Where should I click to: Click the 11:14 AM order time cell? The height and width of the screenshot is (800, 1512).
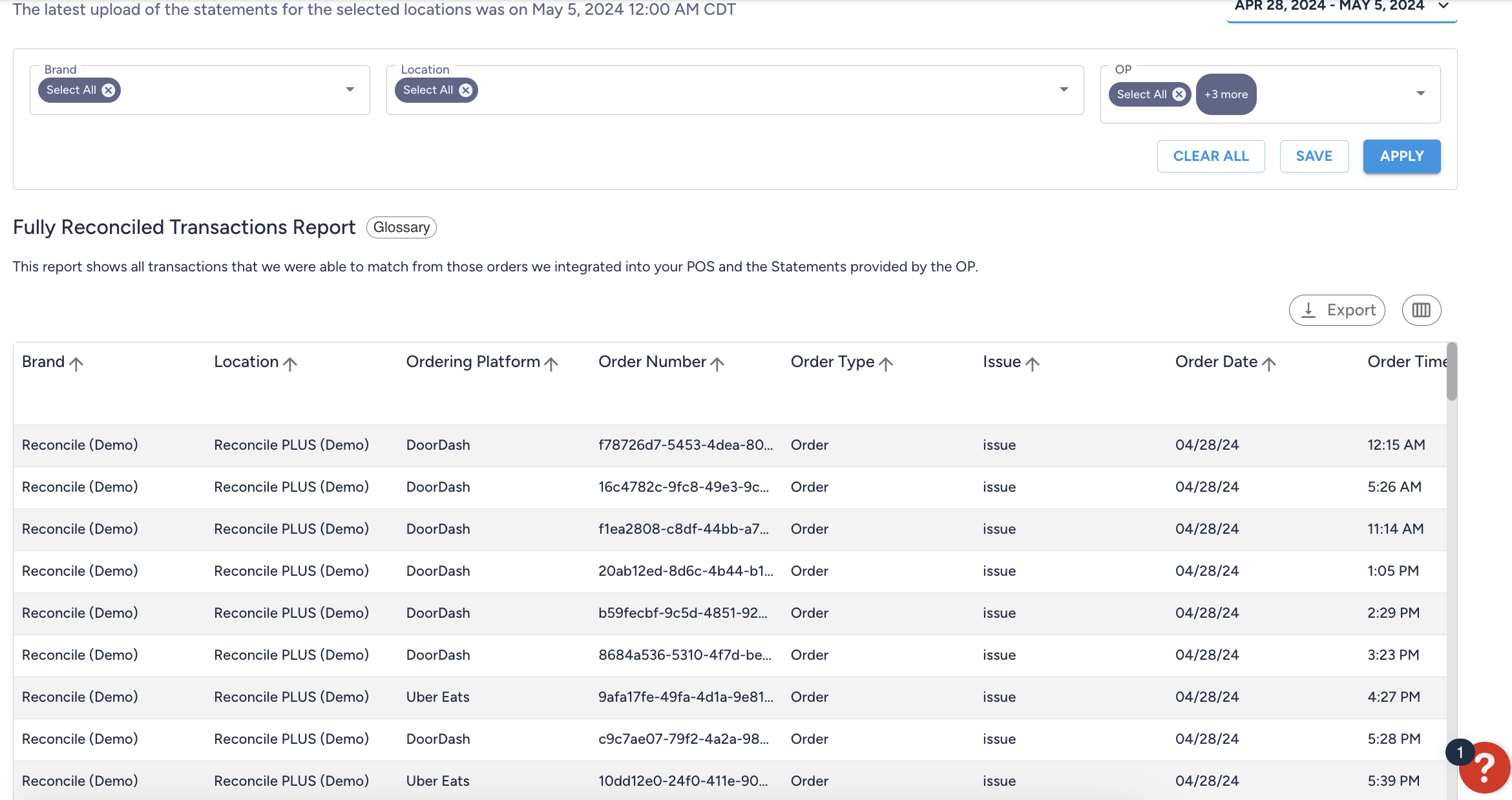point(1396,529)
